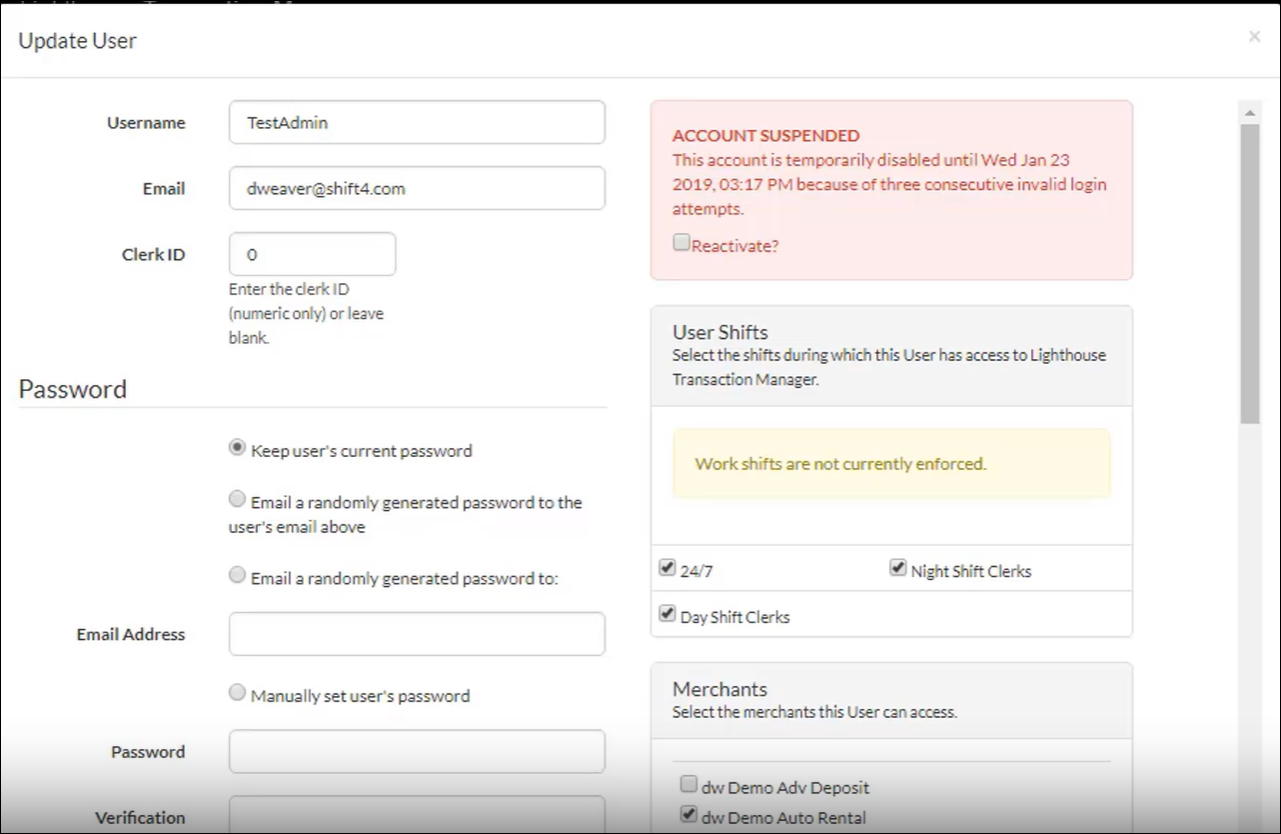
Task: Click the Email field with dweaver@shift4.com
Action: [416, 188]
